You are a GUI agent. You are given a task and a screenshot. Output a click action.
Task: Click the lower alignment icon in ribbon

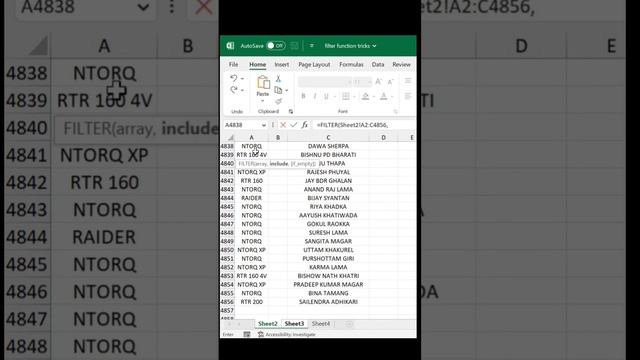[408, 96]
